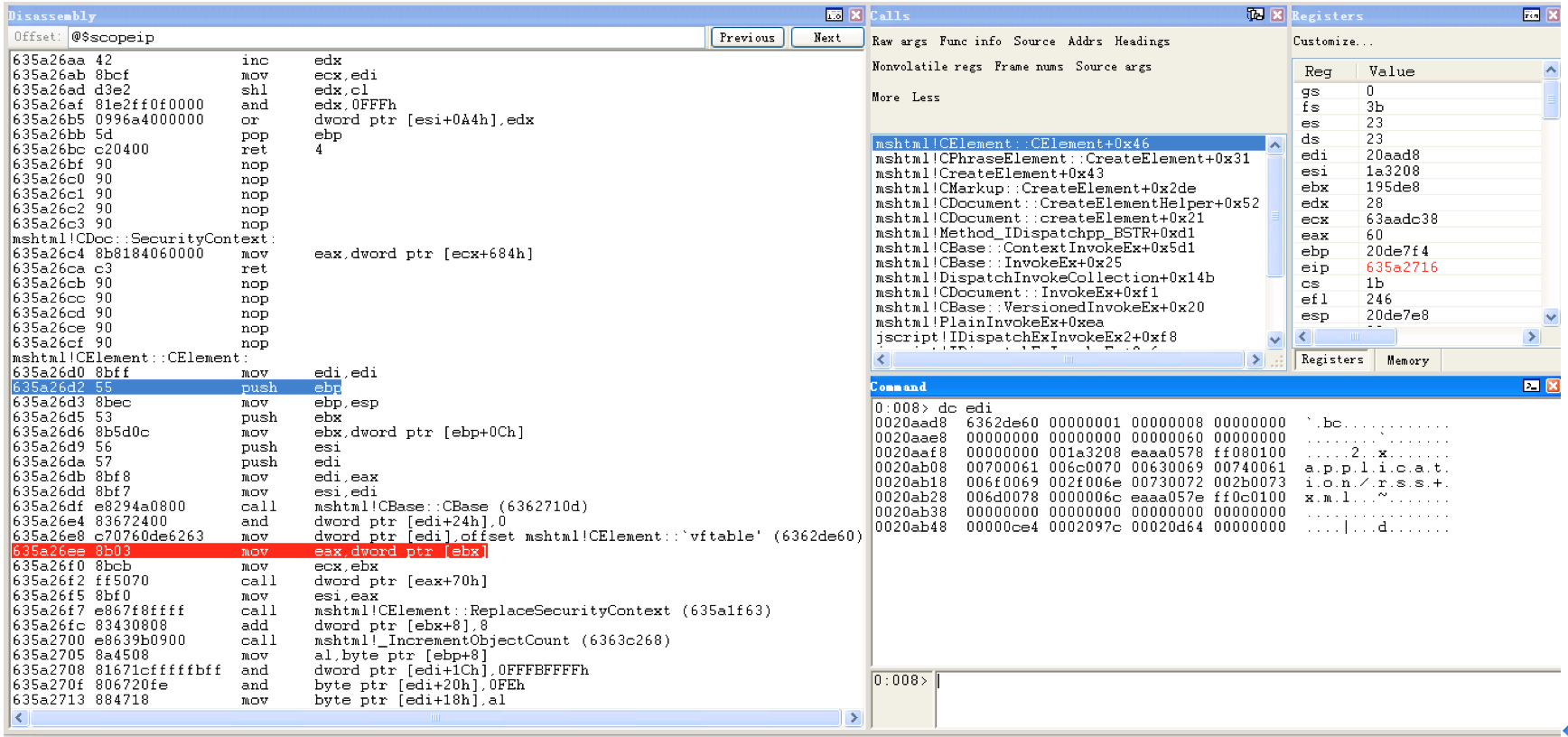Toggle Headings option in Calls panel
The image size is (1568, 737).
click(1142, 42)
